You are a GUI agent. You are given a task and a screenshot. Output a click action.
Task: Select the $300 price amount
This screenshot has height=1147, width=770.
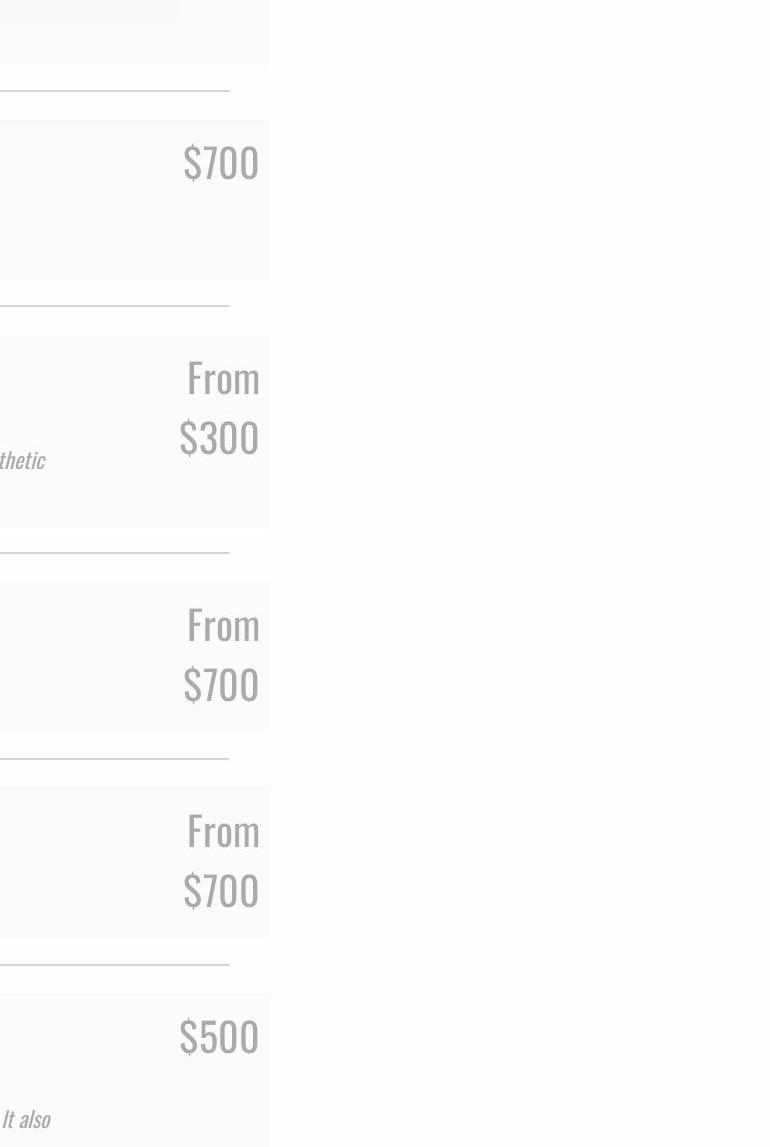(219, 438)
